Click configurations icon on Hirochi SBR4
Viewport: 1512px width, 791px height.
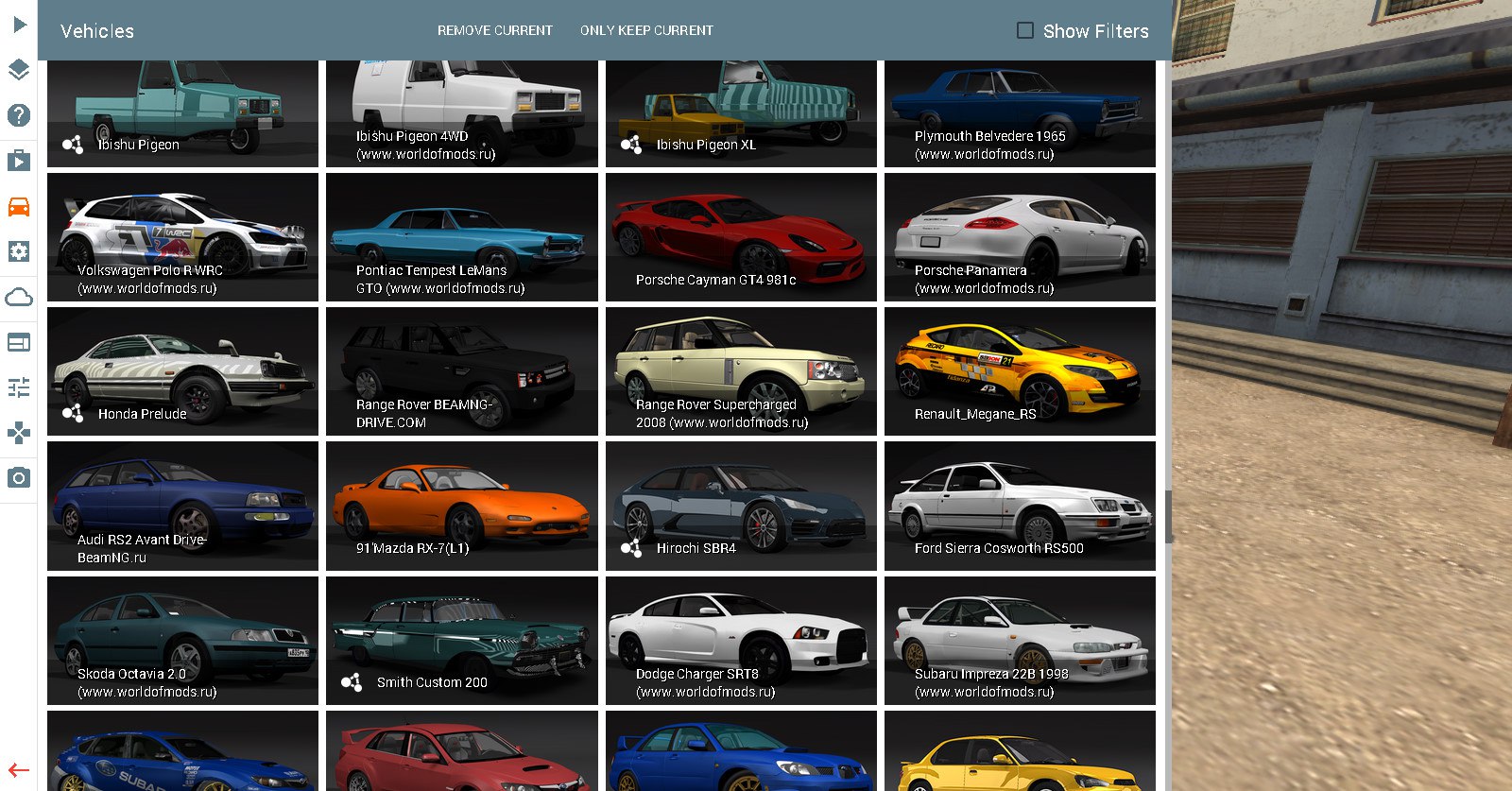(x=631, y=547)
